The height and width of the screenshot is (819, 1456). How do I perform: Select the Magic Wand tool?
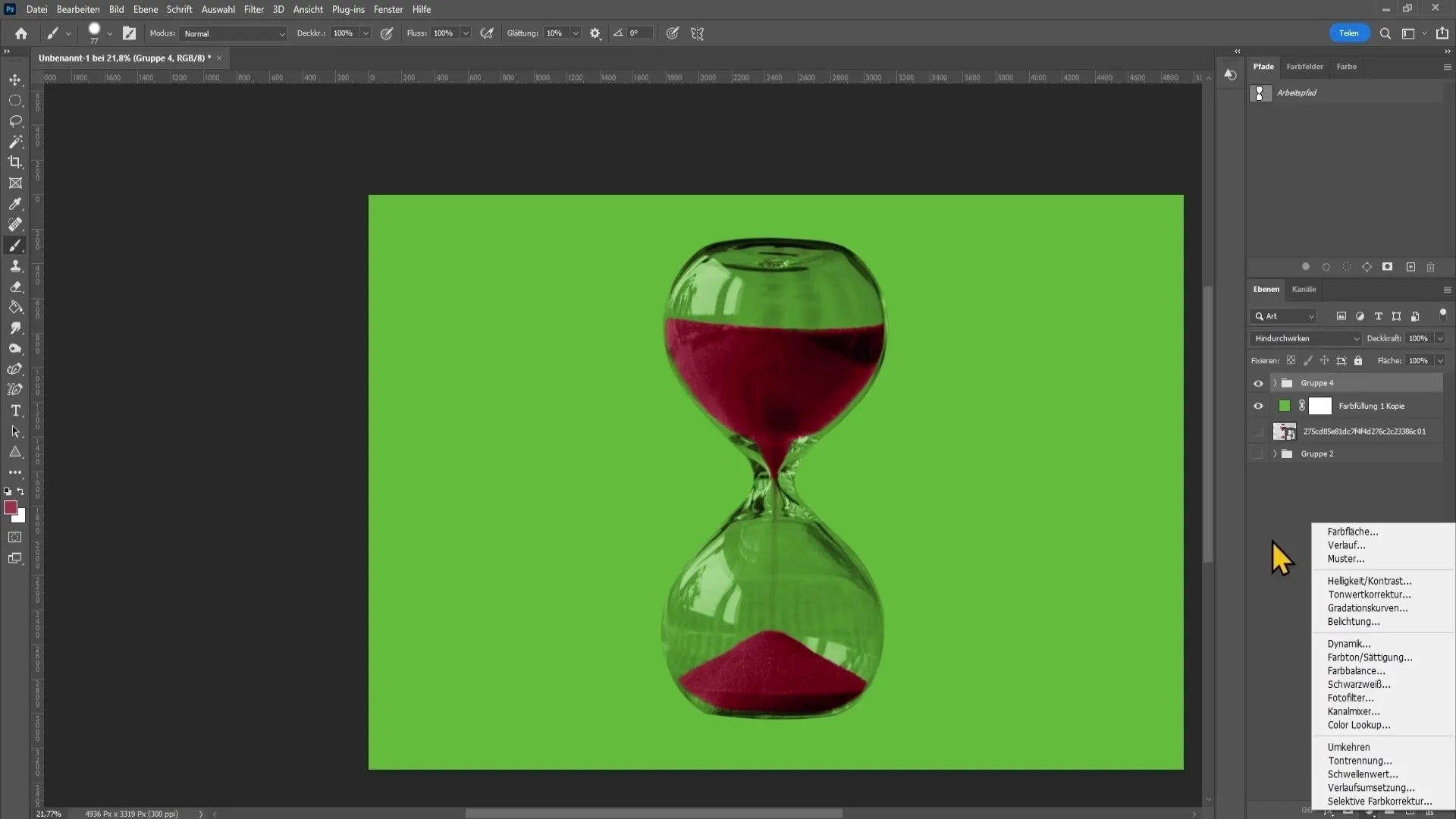pyautogui.click(x=15, y=141)
